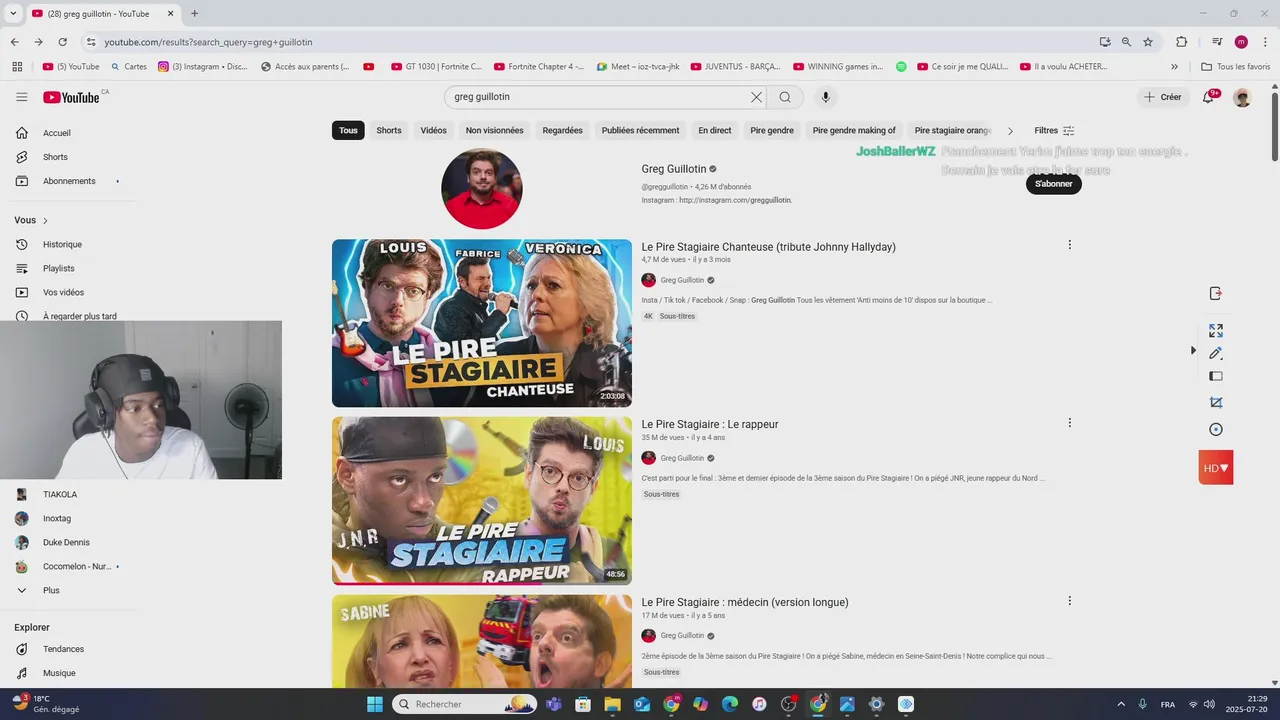The width and height of the screenshot is (1280, 720).
Task: Open Microsoft Teams from taskbar
Action: 554,704
